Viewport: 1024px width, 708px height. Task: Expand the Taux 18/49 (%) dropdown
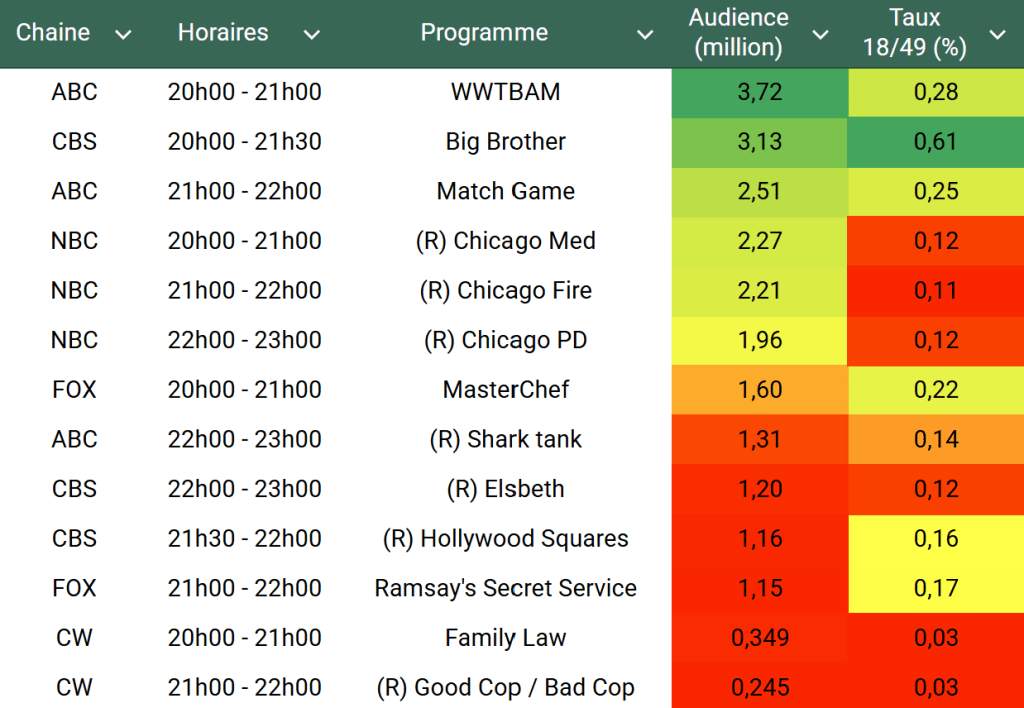pos(997,35)
